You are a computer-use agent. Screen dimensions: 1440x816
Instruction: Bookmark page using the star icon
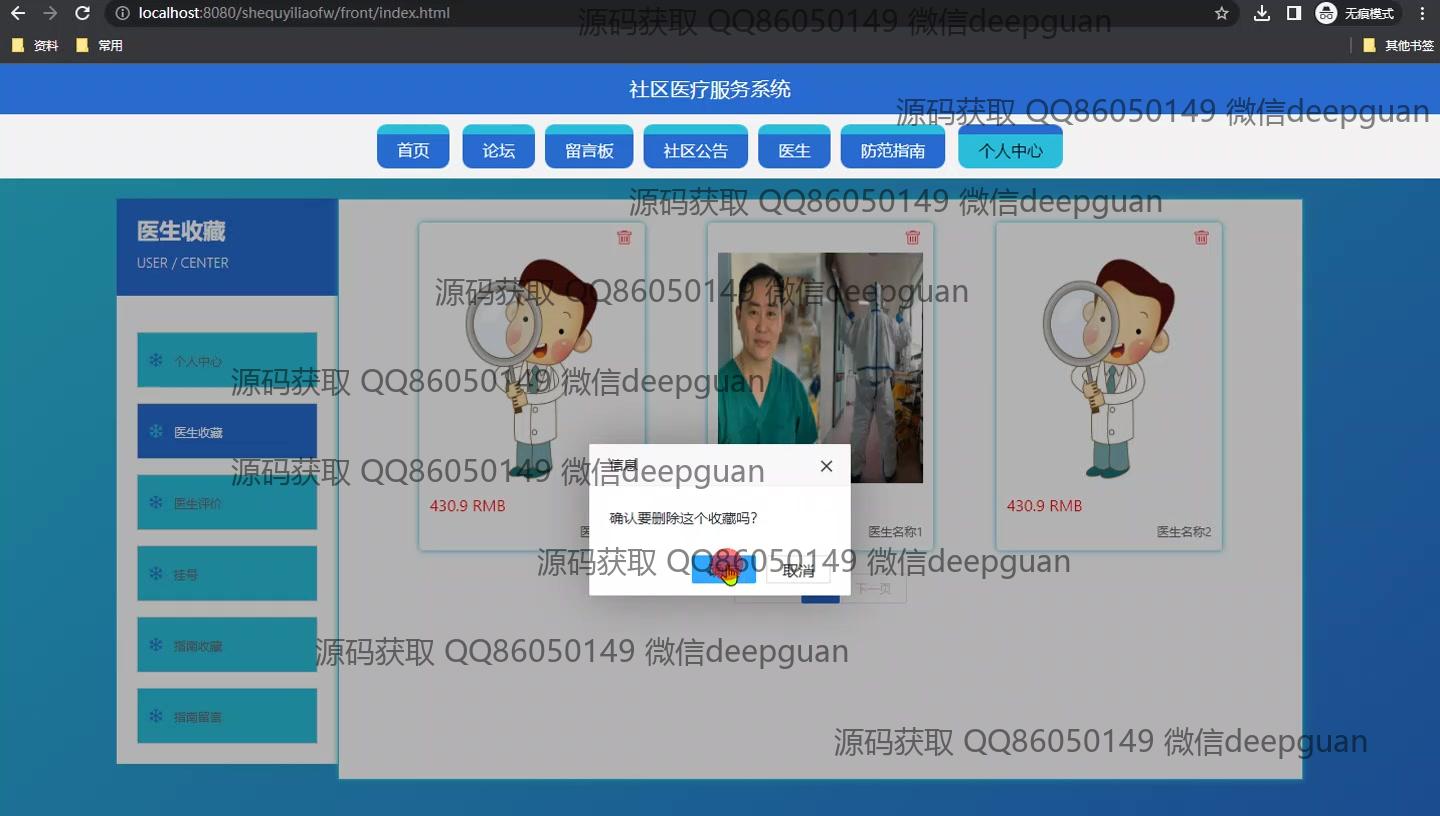coord(1221,13)
